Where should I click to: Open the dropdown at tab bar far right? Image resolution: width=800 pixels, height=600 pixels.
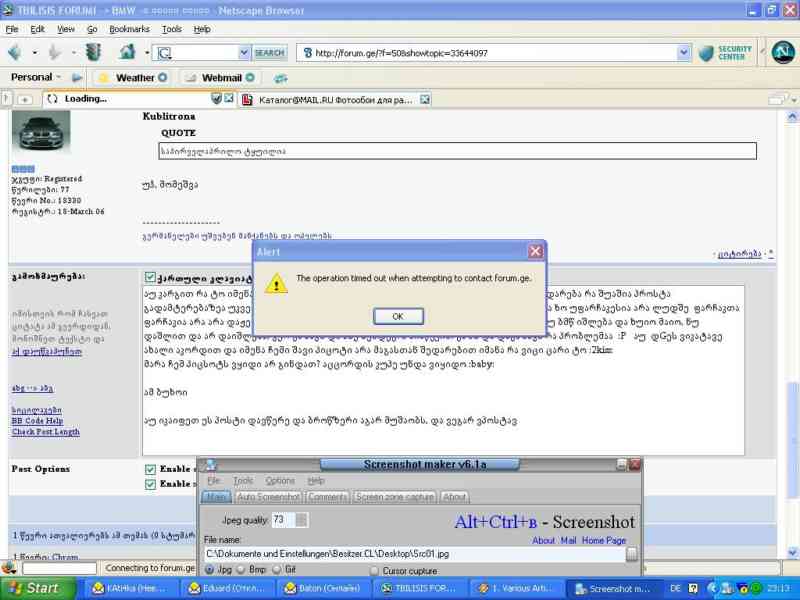[x=793, y=99]
